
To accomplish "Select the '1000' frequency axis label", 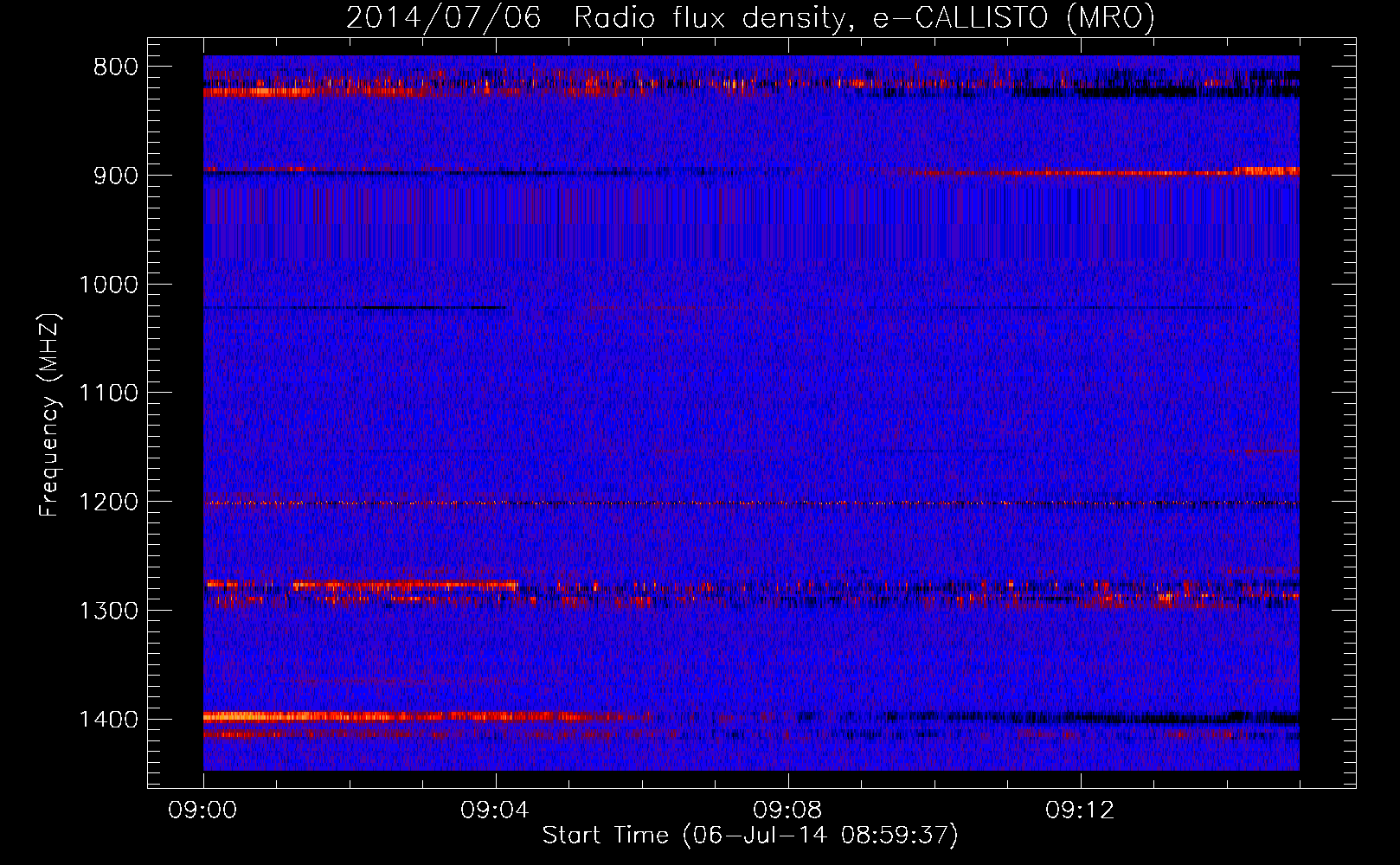I will click(108, 285).
